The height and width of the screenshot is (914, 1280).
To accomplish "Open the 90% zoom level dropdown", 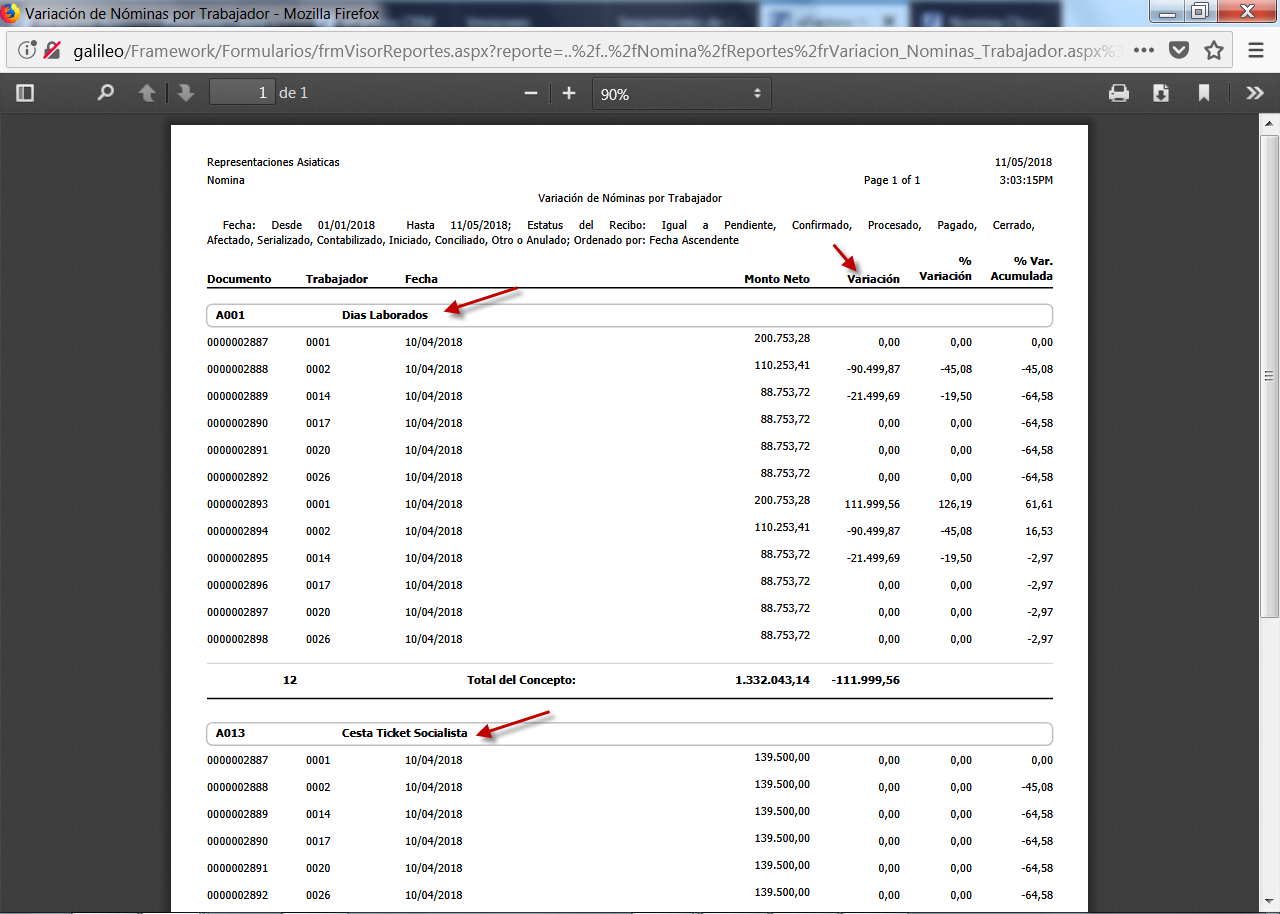I will click(681, 94).
